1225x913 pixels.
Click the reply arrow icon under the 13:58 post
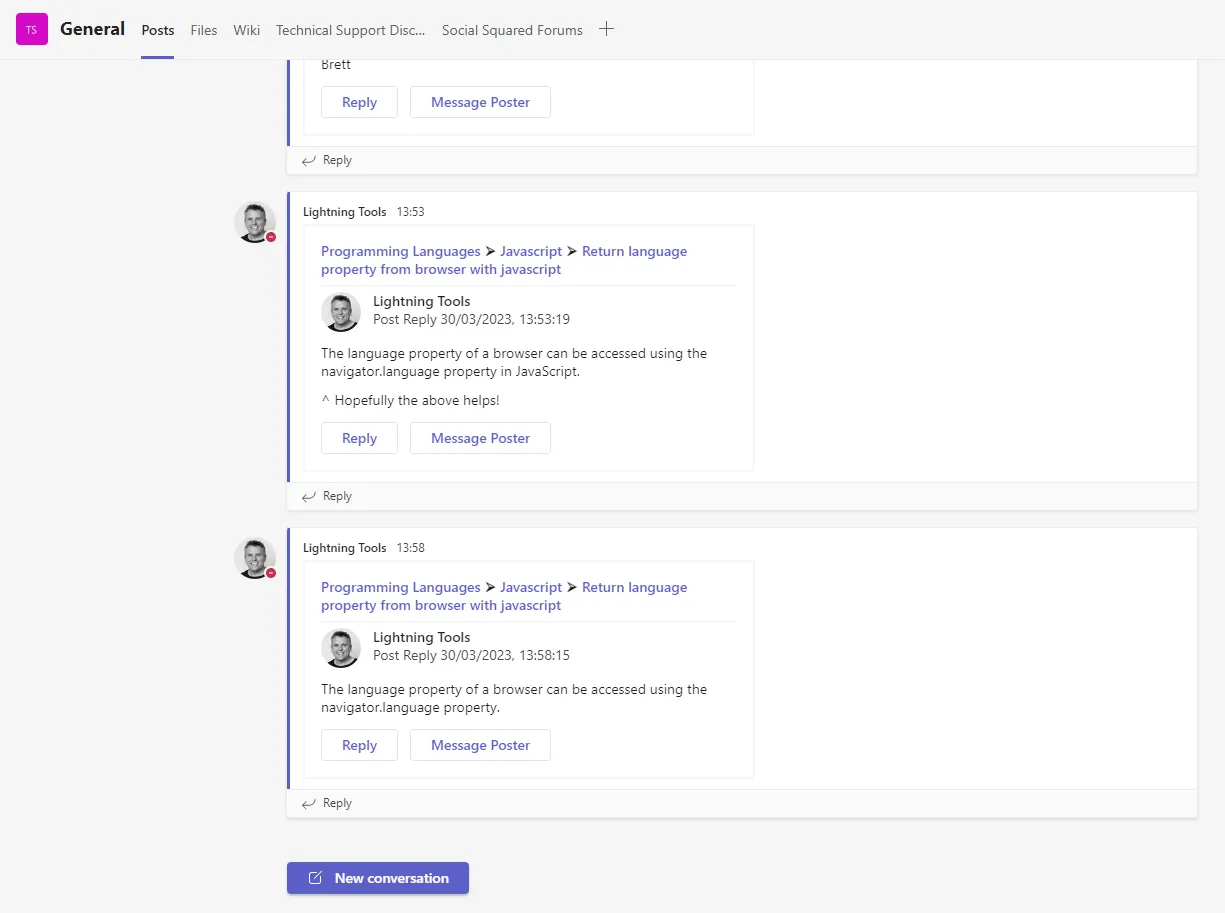click(308, 803)
